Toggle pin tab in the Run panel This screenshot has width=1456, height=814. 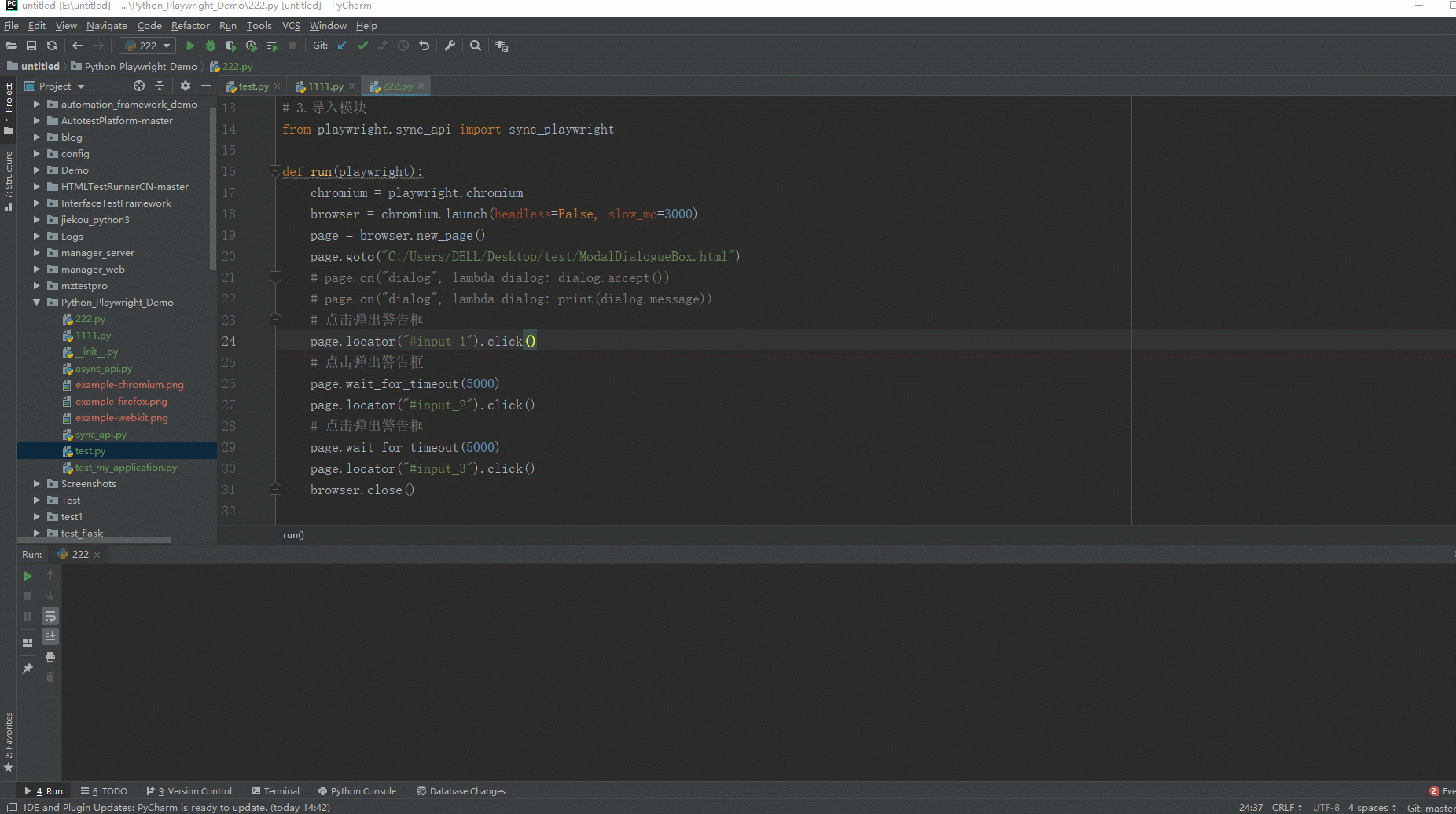click(x=28, y=669)
